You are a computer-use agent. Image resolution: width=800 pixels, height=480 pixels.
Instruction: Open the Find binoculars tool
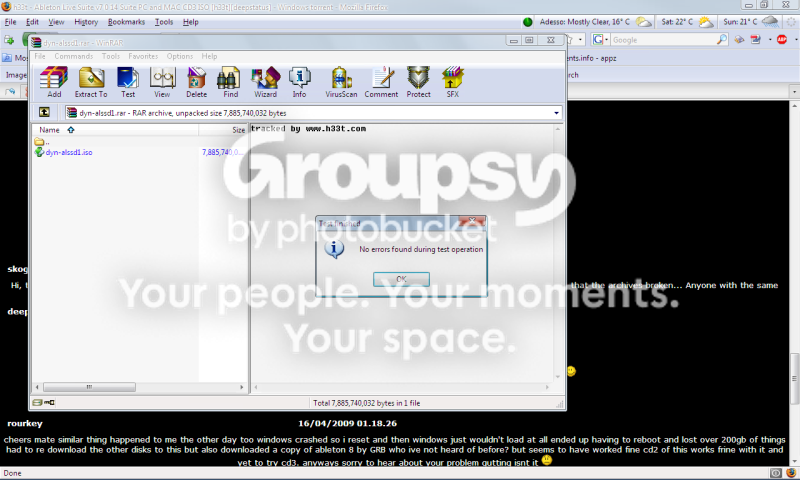(230, 82)
